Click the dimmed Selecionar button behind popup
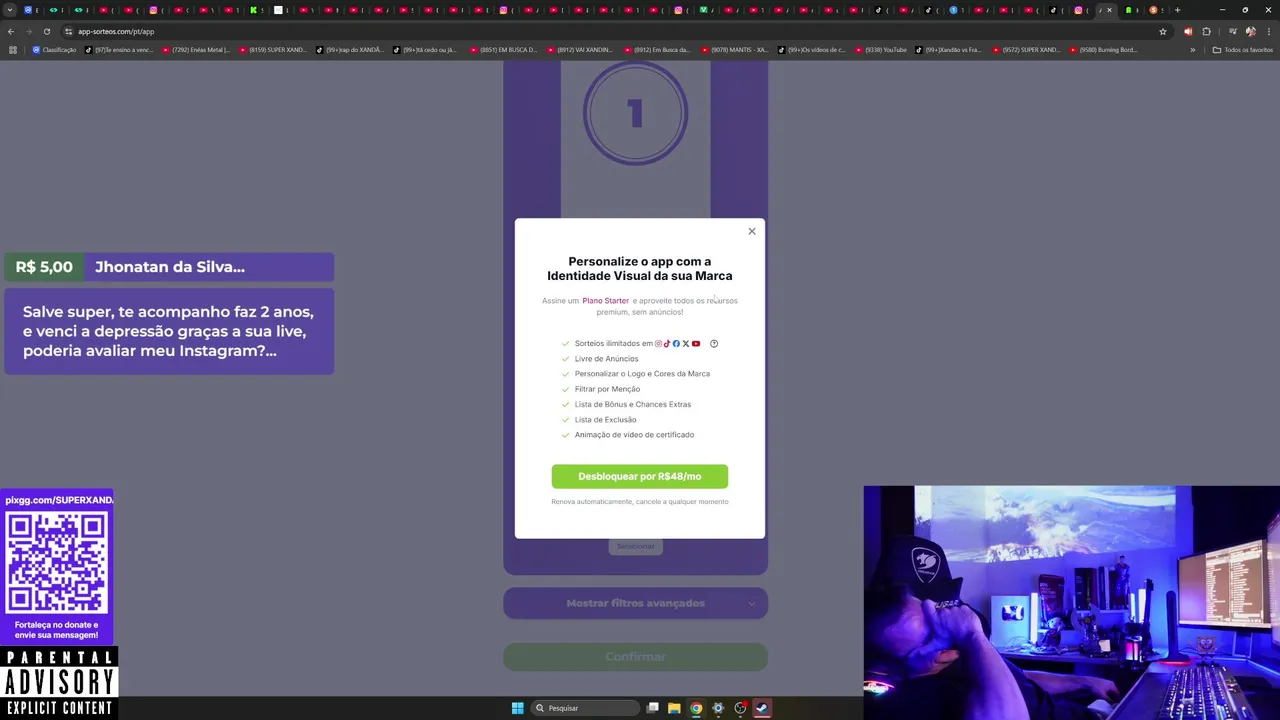 pos(635,546)
